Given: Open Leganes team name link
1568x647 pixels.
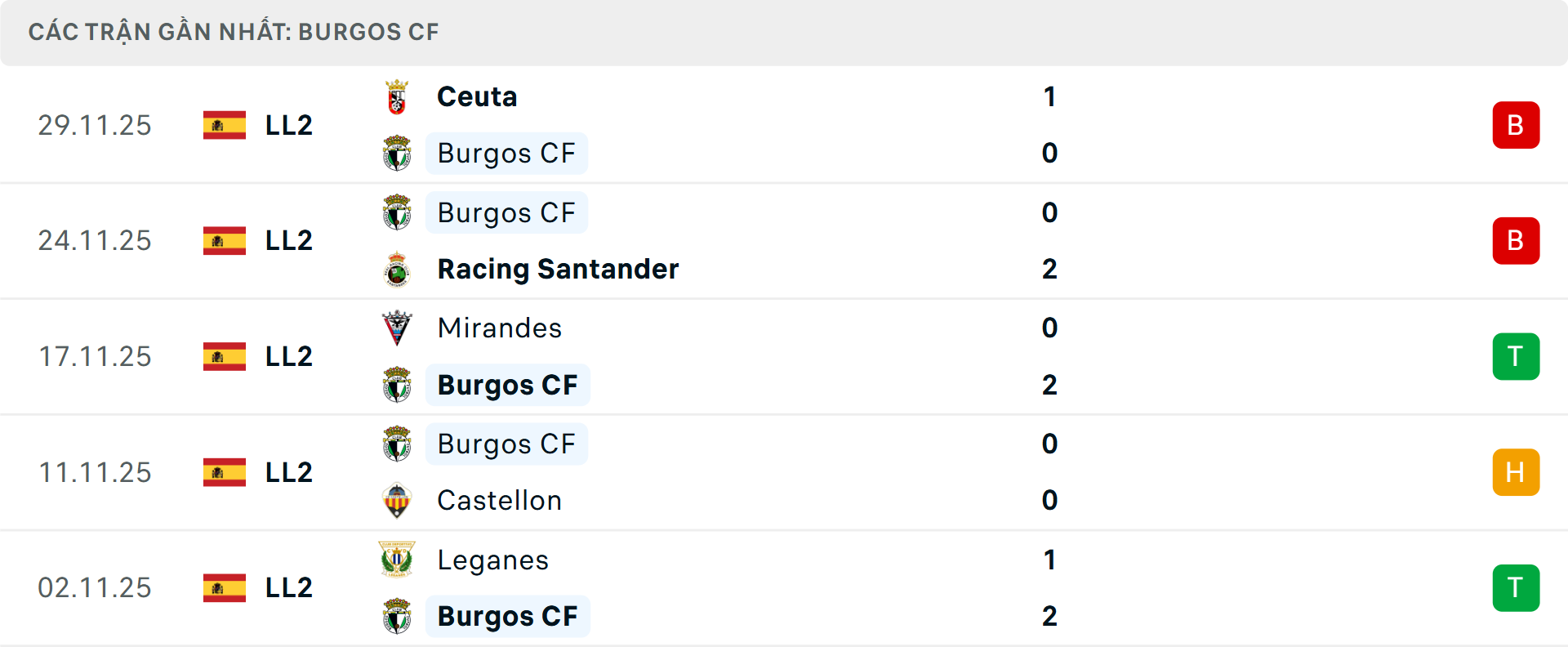Looking at the screenshot, I should (x=492, y=560).
